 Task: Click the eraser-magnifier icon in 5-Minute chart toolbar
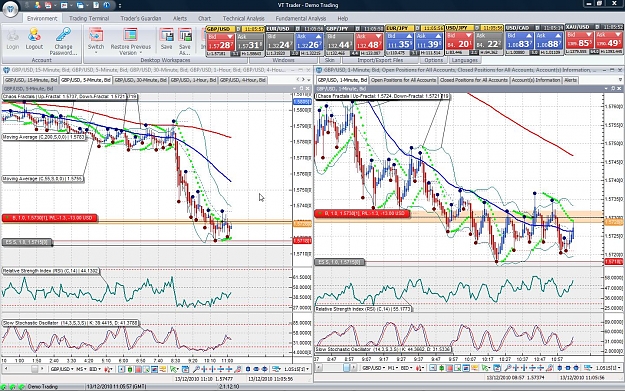tap(238, 369)
